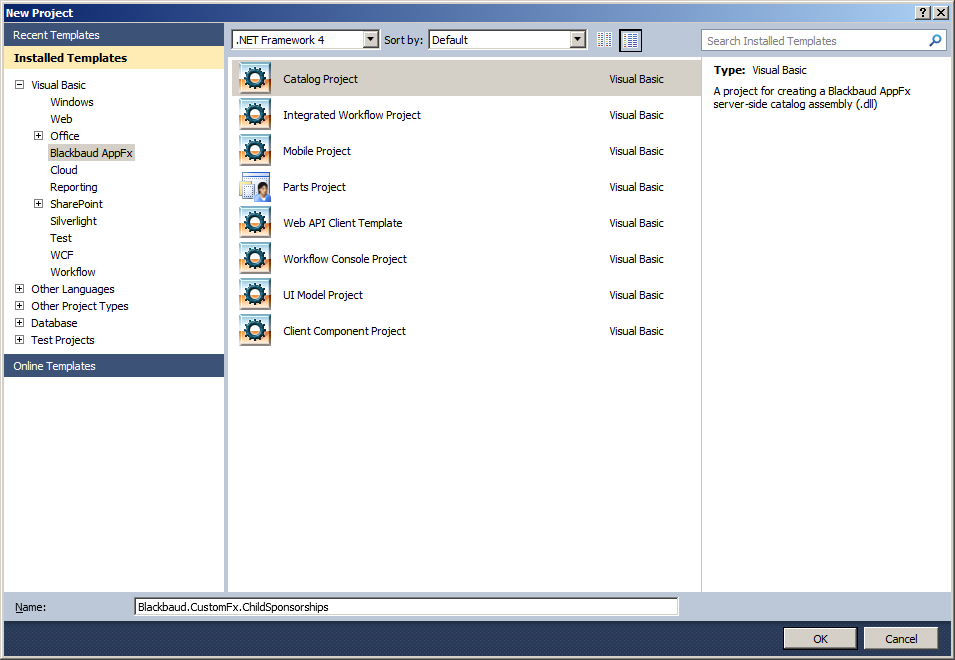Screen dimensions: 955x660
Task: Expand the Office tree node
Action: click(38, 136)
